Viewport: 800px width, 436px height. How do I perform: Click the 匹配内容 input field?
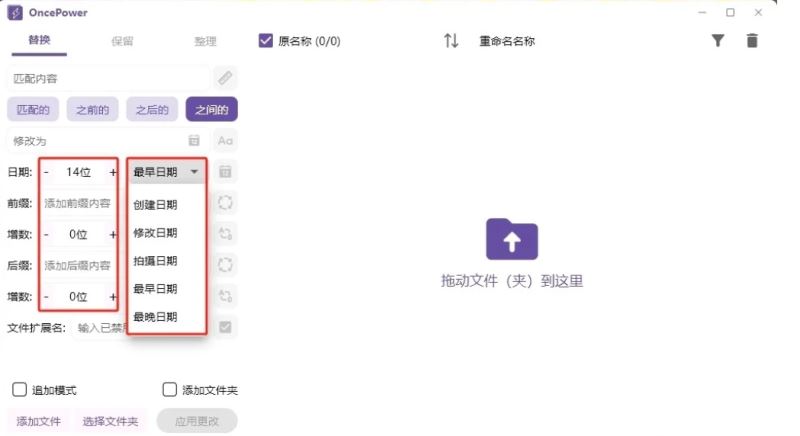point(109,79)
